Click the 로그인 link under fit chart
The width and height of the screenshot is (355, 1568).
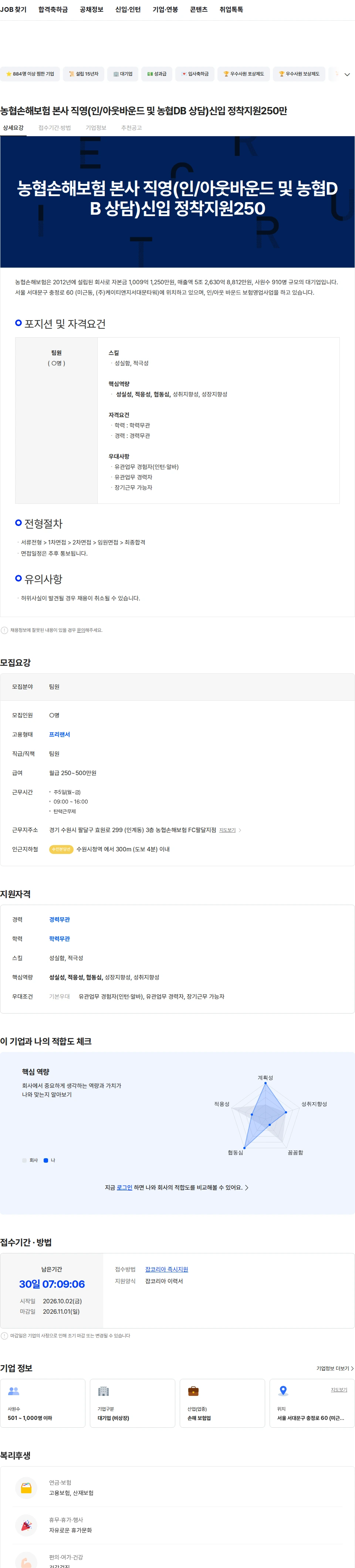click(124, 1187)
